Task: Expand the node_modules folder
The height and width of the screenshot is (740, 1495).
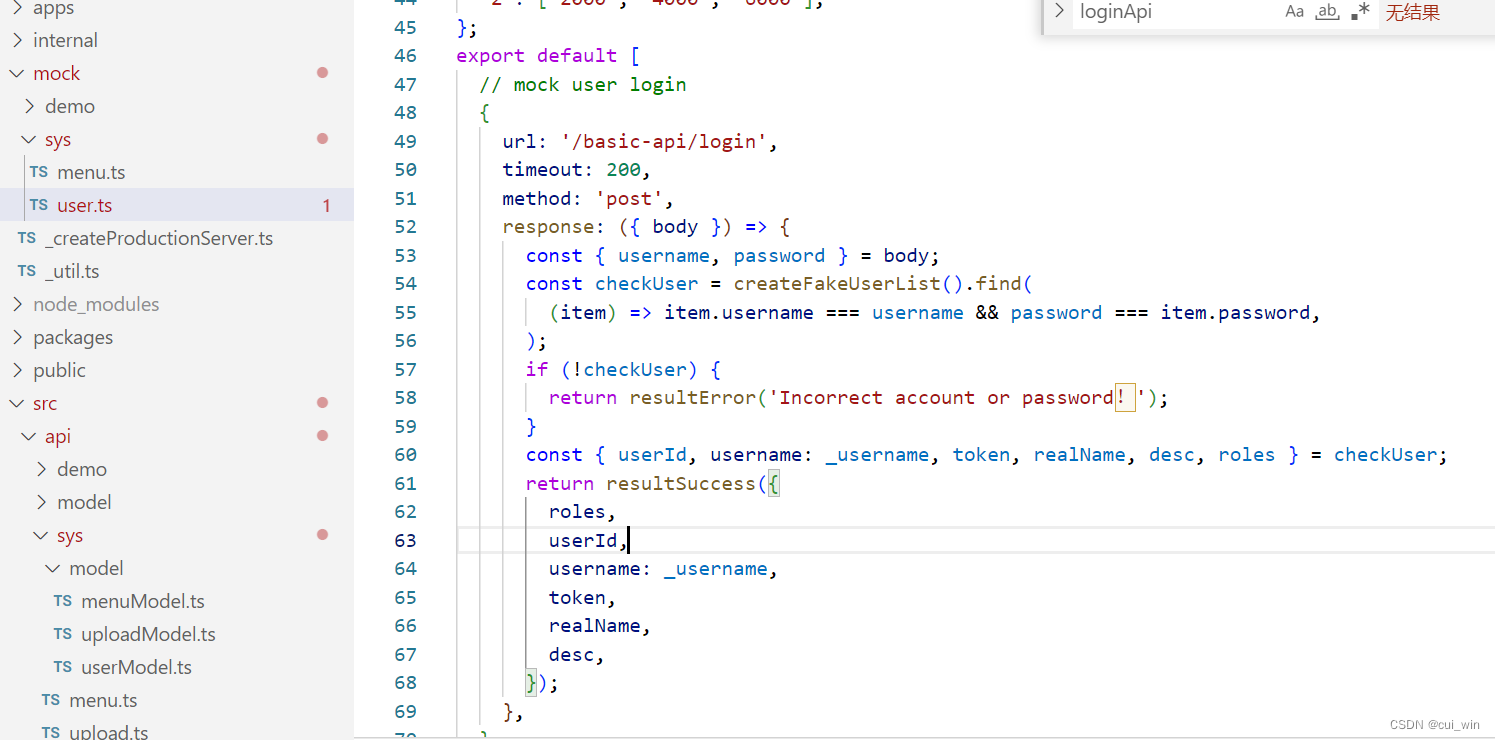Action: point(17,304)
